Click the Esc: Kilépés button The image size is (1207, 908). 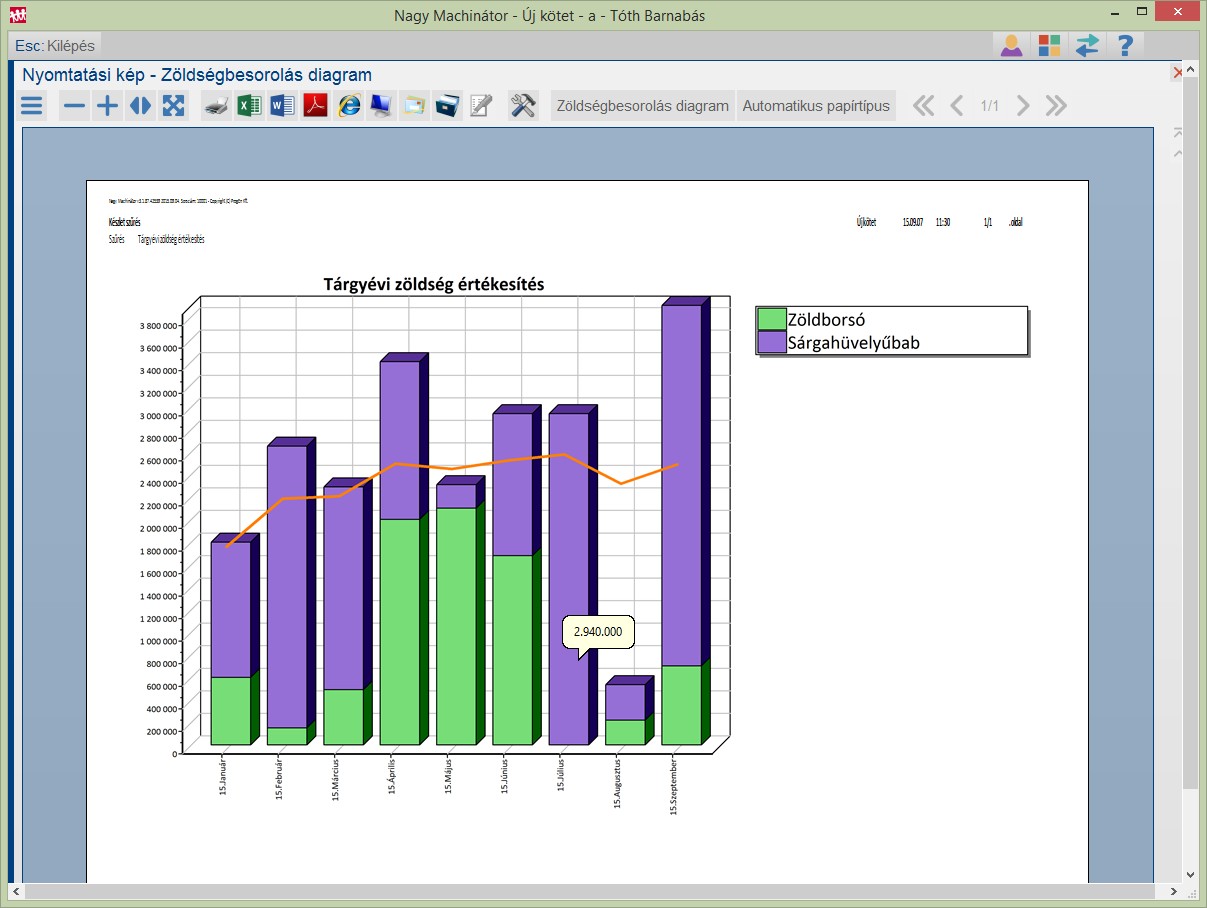coord(56,46)
